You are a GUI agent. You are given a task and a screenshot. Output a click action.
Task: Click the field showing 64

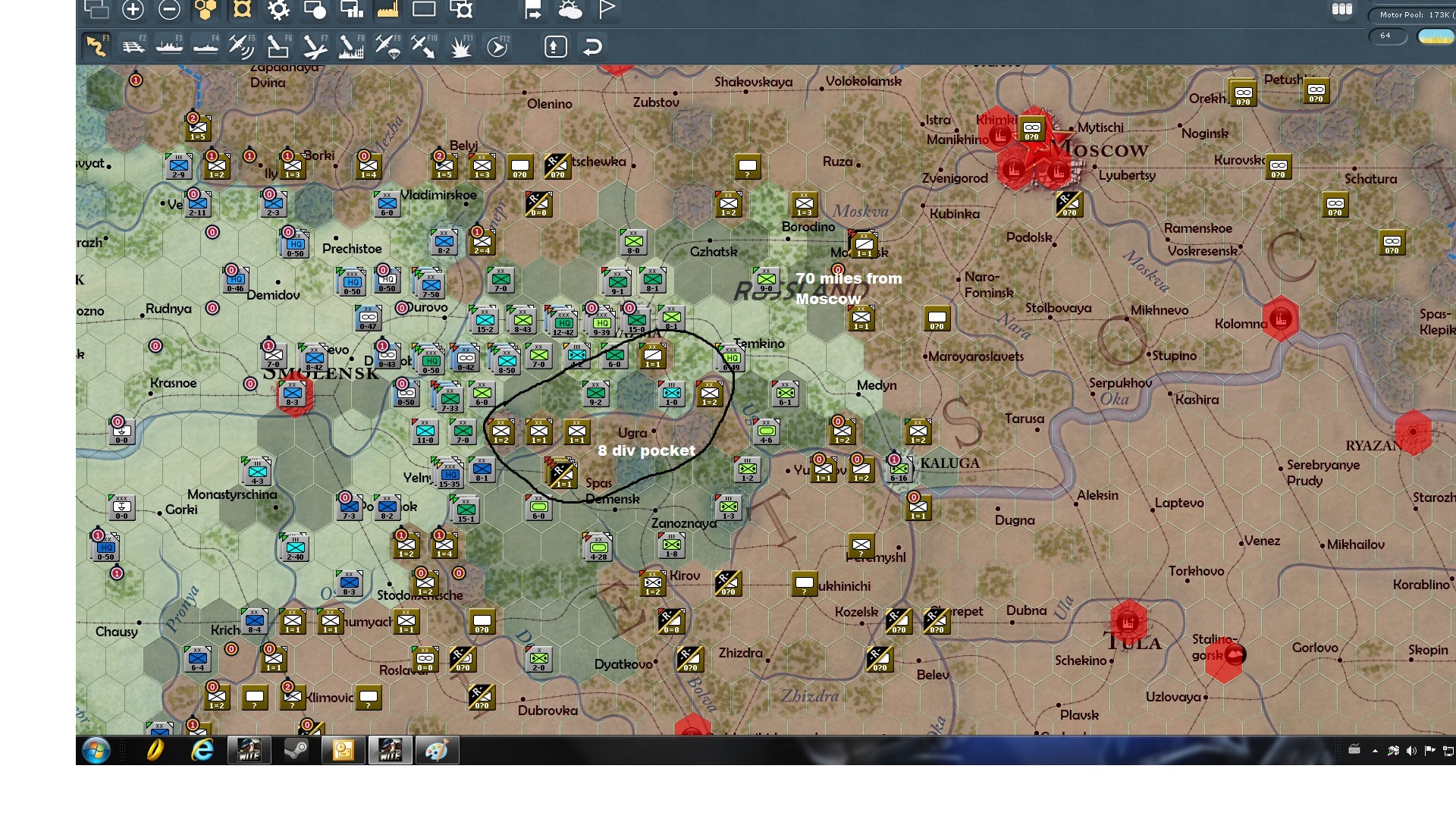tap(1388, 36)
